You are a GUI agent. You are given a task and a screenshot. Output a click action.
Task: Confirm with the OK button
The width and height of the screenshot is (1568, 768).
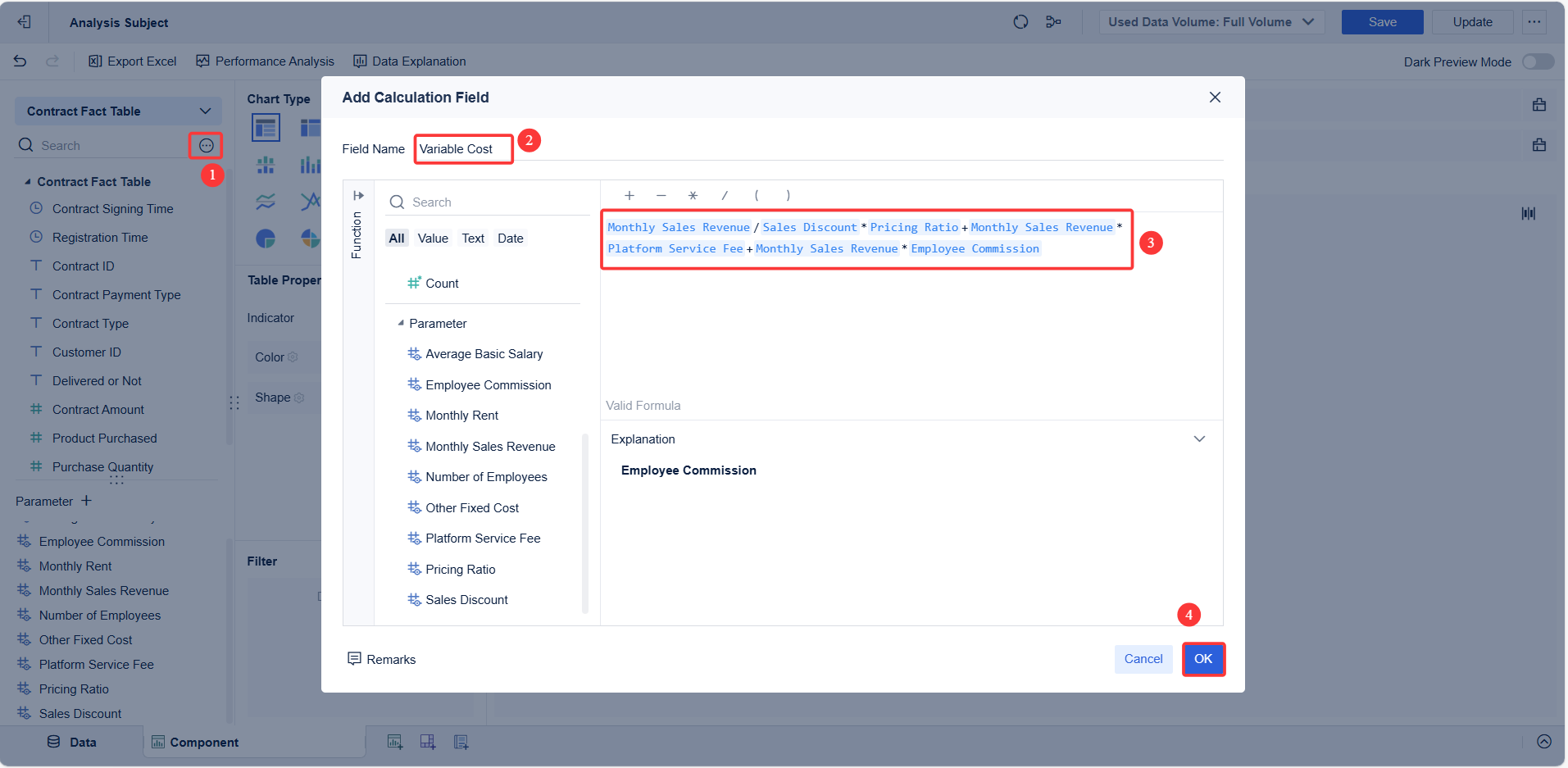1203,659
